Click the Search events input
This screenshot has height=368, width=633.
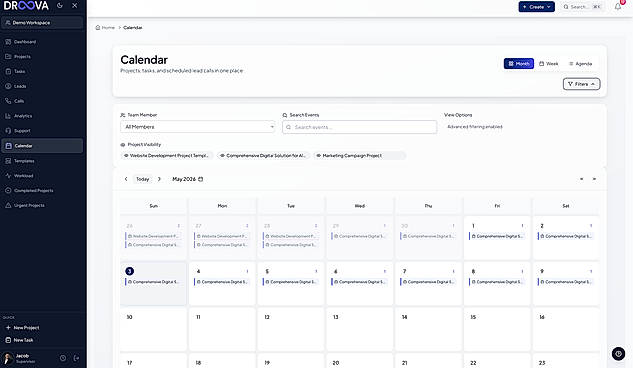(x=359, y=127)
